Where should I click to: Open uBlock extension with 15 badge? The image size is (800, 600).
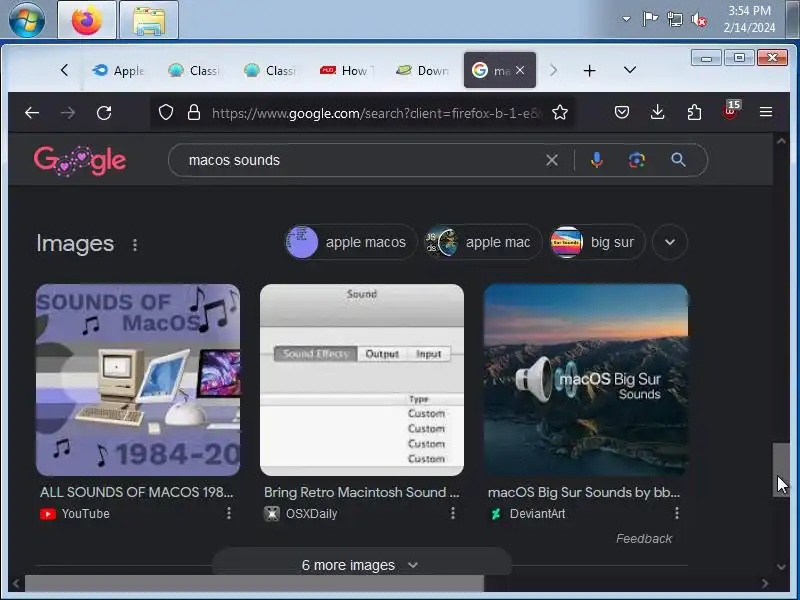pos(730,111)
